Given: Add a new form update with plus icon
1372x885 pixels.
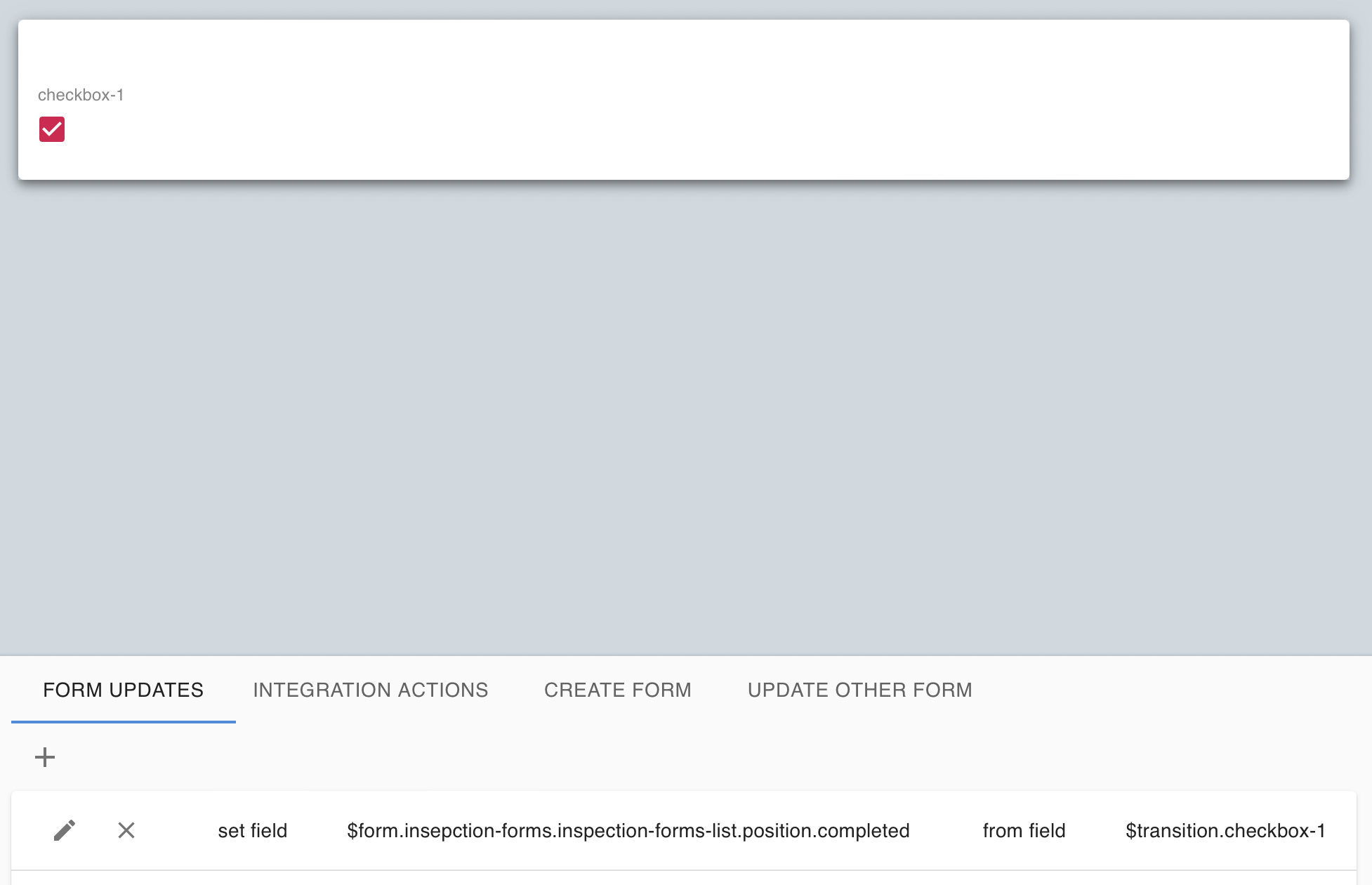Looking at the screenshot, I should [45, 757].
